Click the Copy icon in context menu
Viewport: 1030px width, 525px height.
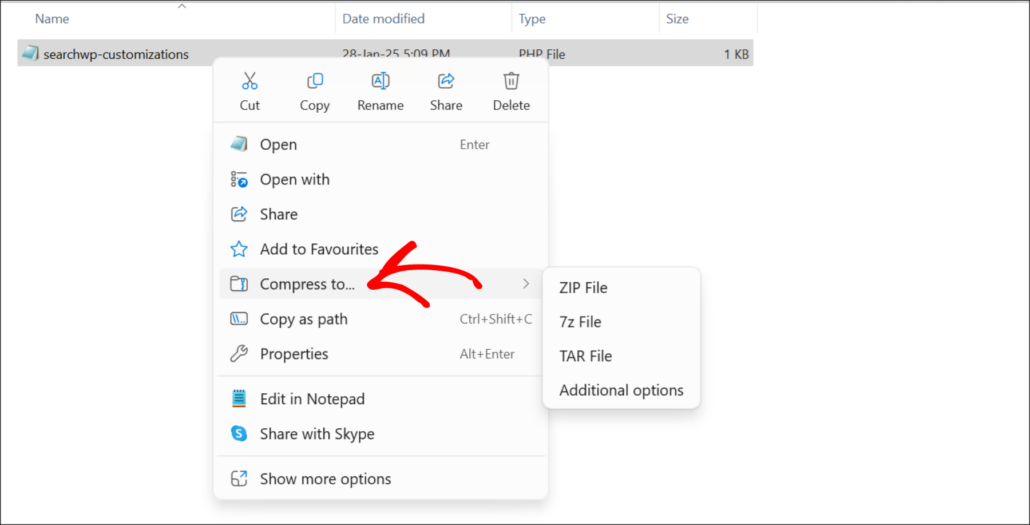coord(315,81)
